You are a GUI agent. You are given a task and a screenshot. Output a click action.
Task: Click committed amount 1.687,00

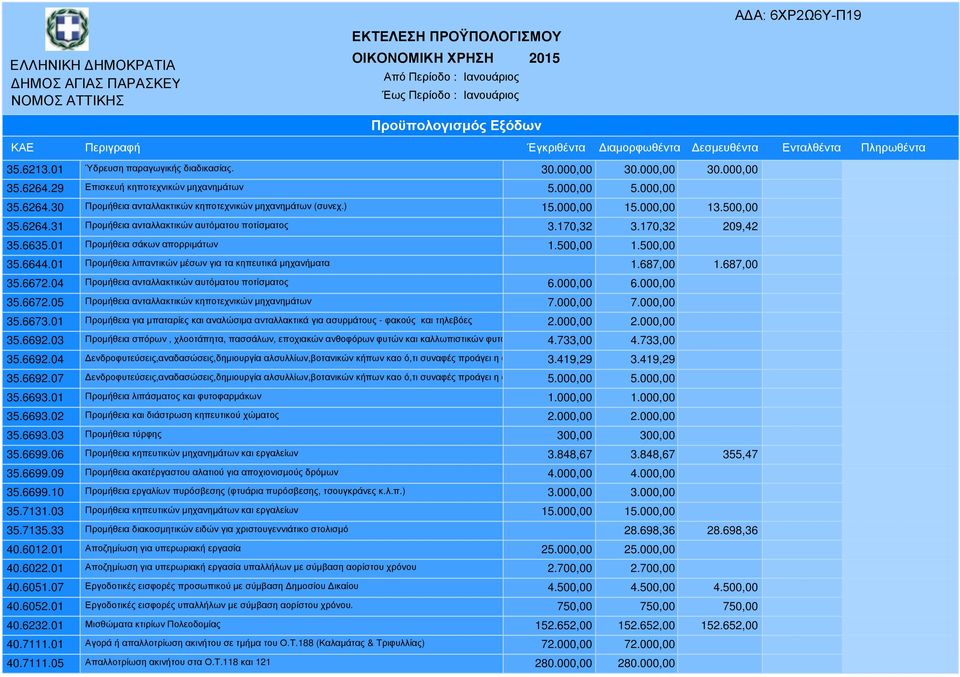coord(735,264)
